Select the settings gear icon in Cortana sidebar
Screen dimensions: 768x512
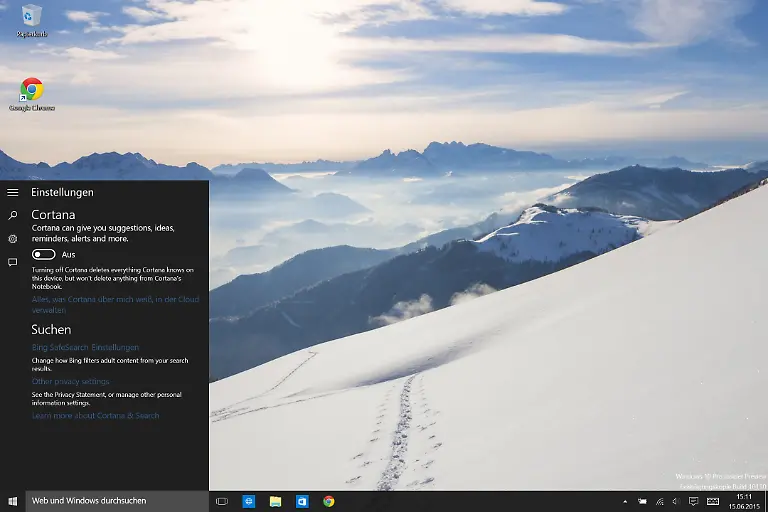point(12,239)
